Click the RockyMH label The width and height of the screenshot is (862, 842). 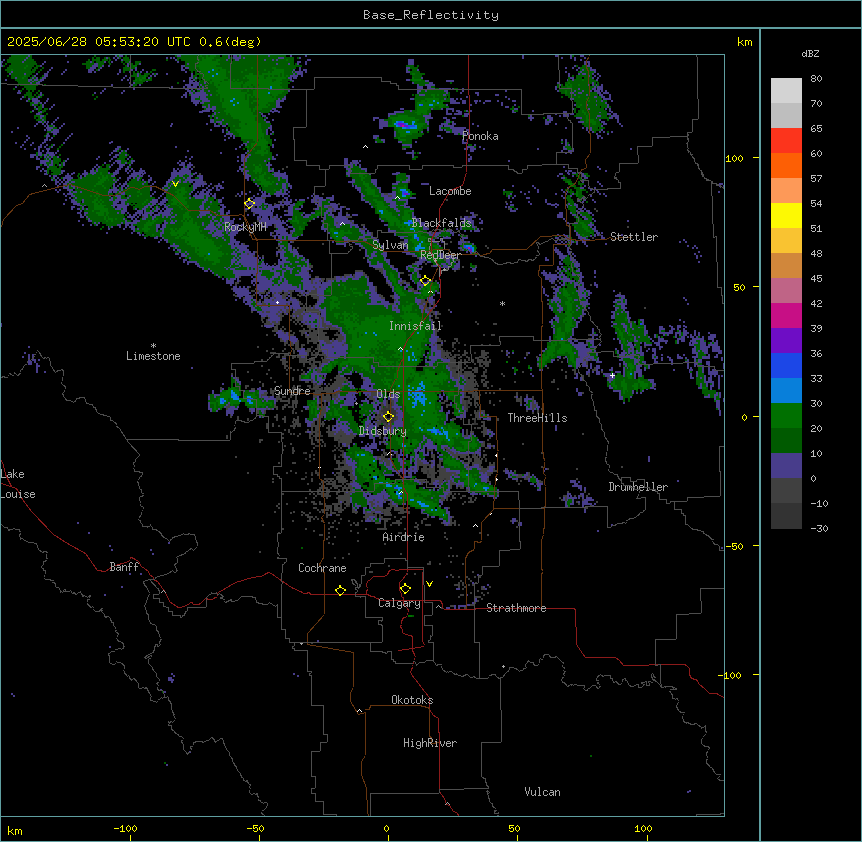245,227
